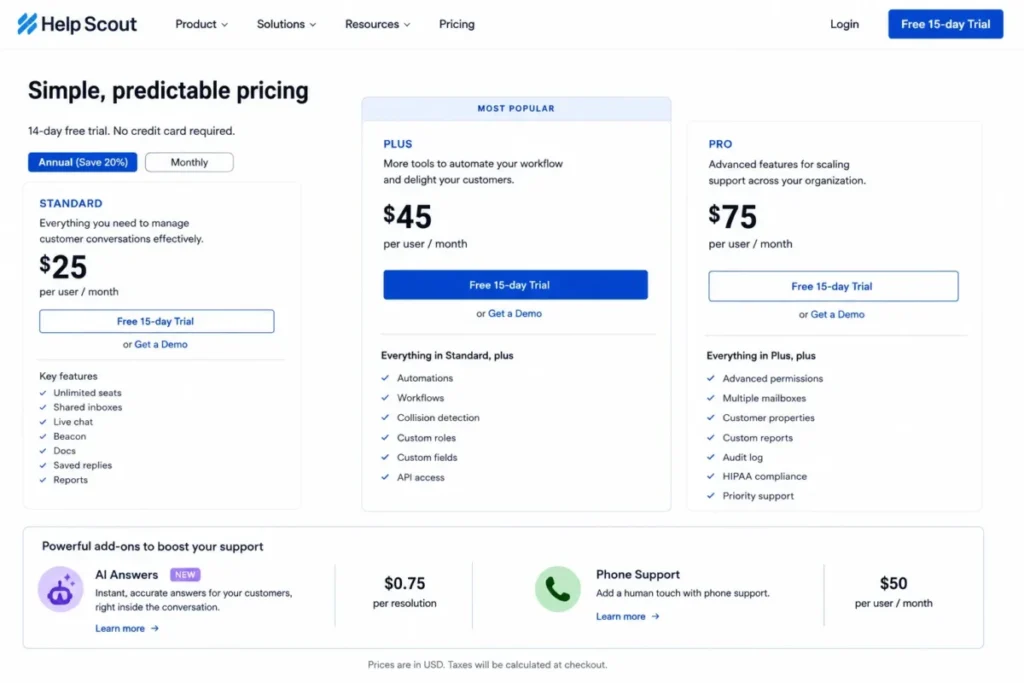Start Pro plan Free 15-day Trial
Screen dimensions: 1024x683
833,286
